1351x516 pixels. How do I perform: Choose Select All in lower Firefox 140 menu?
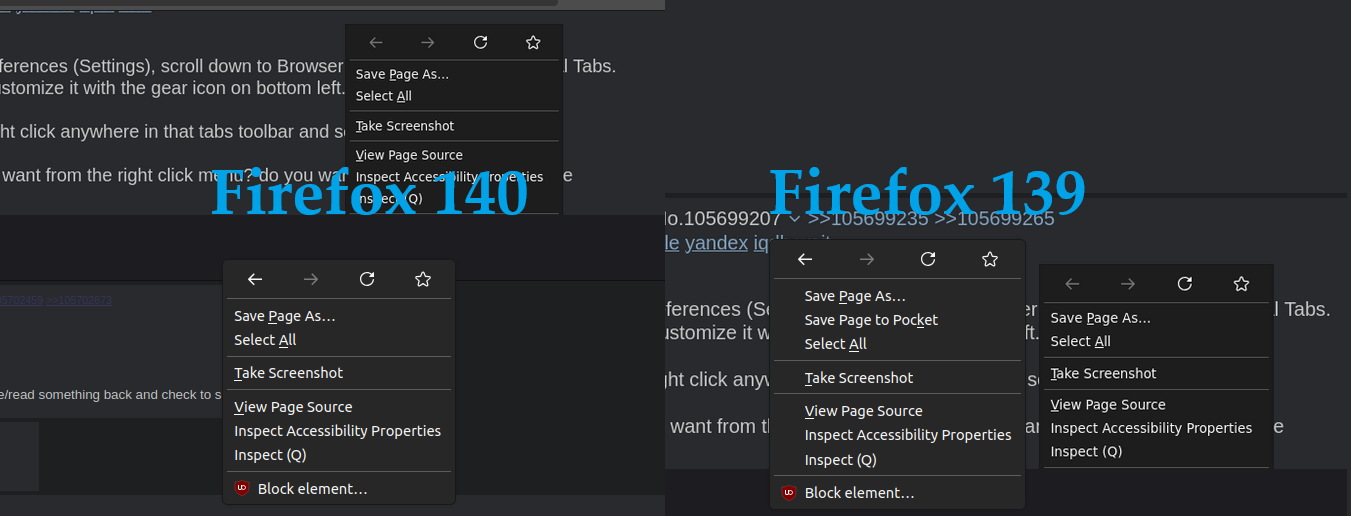coord(265,340)
